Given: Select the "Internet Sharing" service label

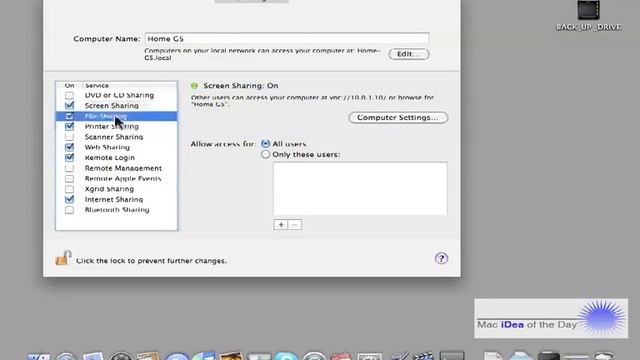Looking at the screenshot, I should [113, 200].
